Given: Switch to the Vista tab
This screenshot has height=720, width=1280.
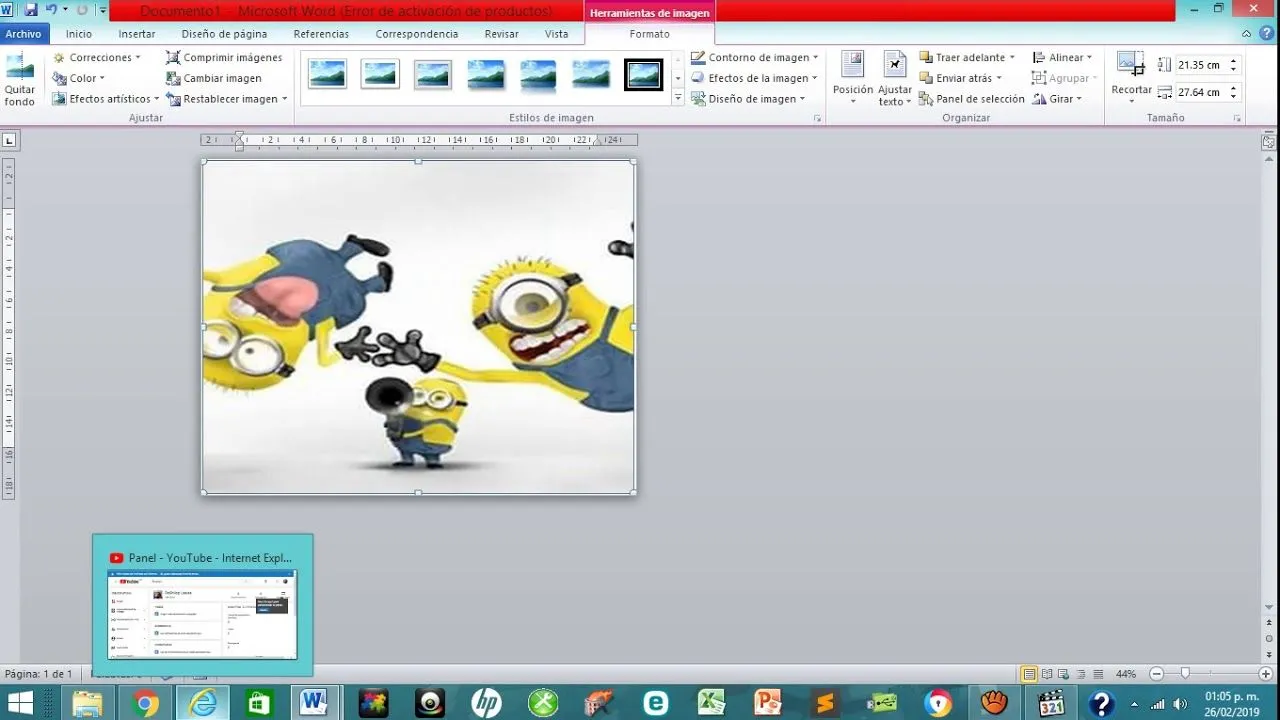Looking at the screenshot, I should (x=557, y=33).
